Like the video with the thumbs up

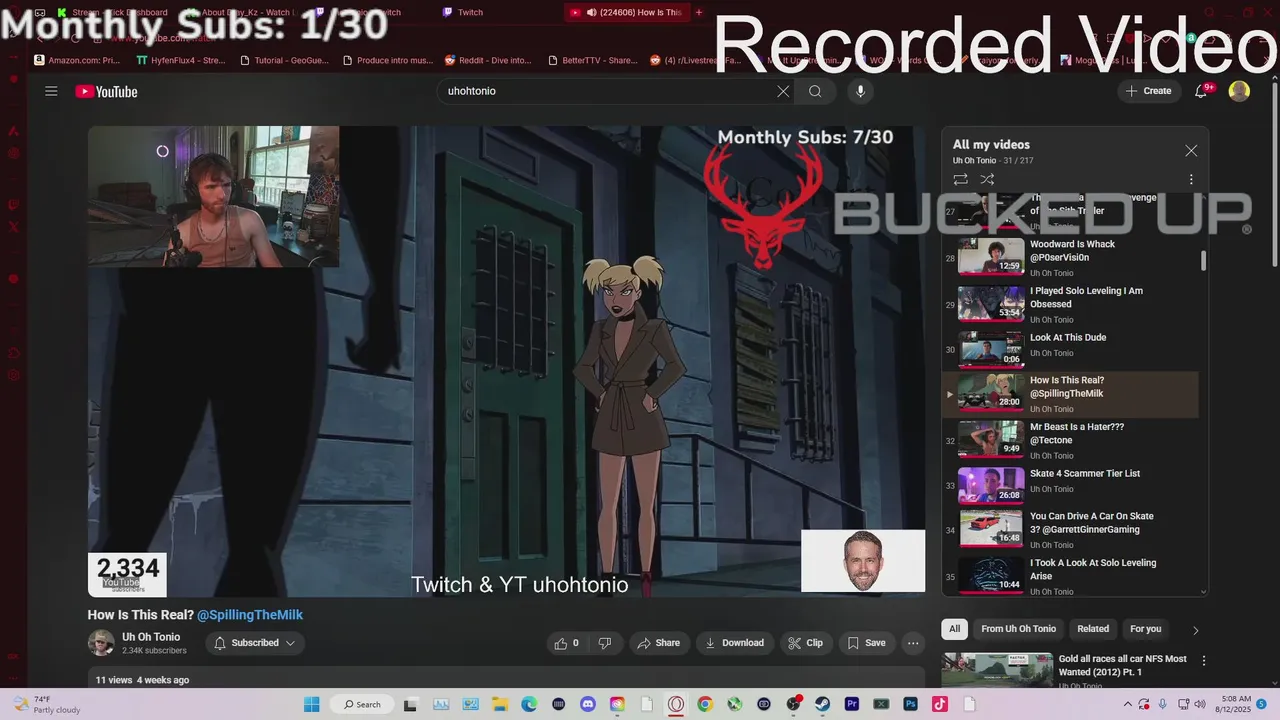click(567, 643)
